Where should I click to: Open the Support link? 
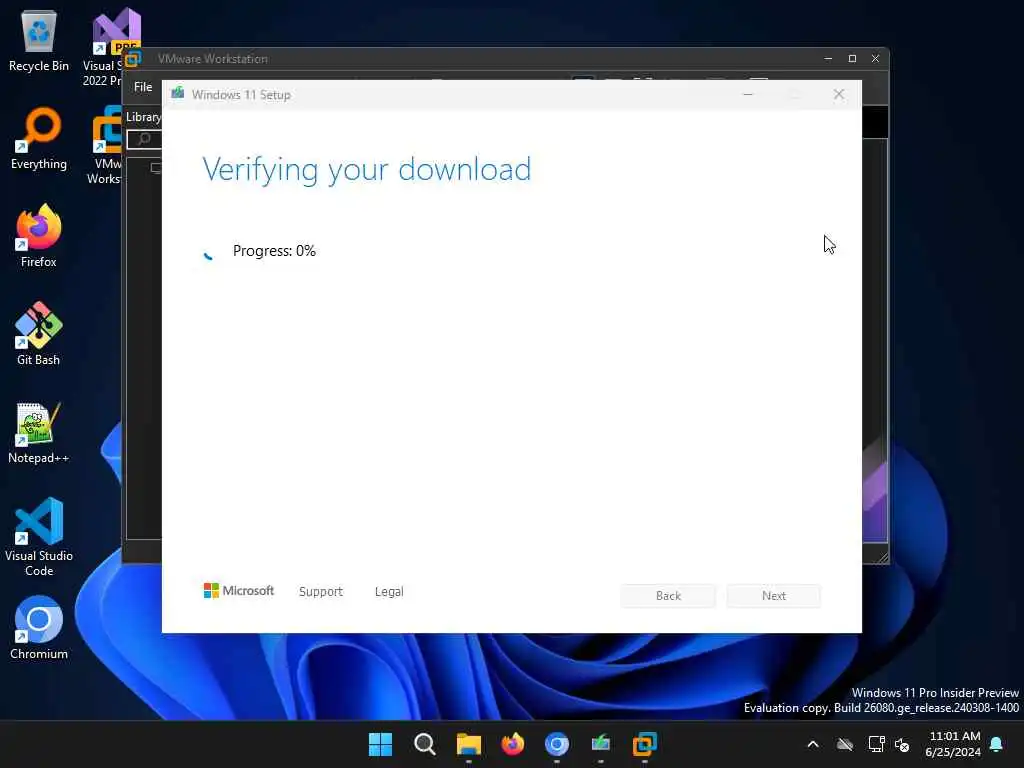321,592
